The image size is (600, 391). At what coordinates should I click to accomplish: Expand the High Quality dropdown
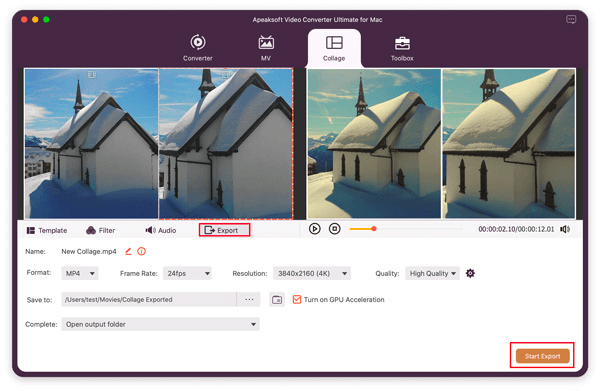coord(432,274)
